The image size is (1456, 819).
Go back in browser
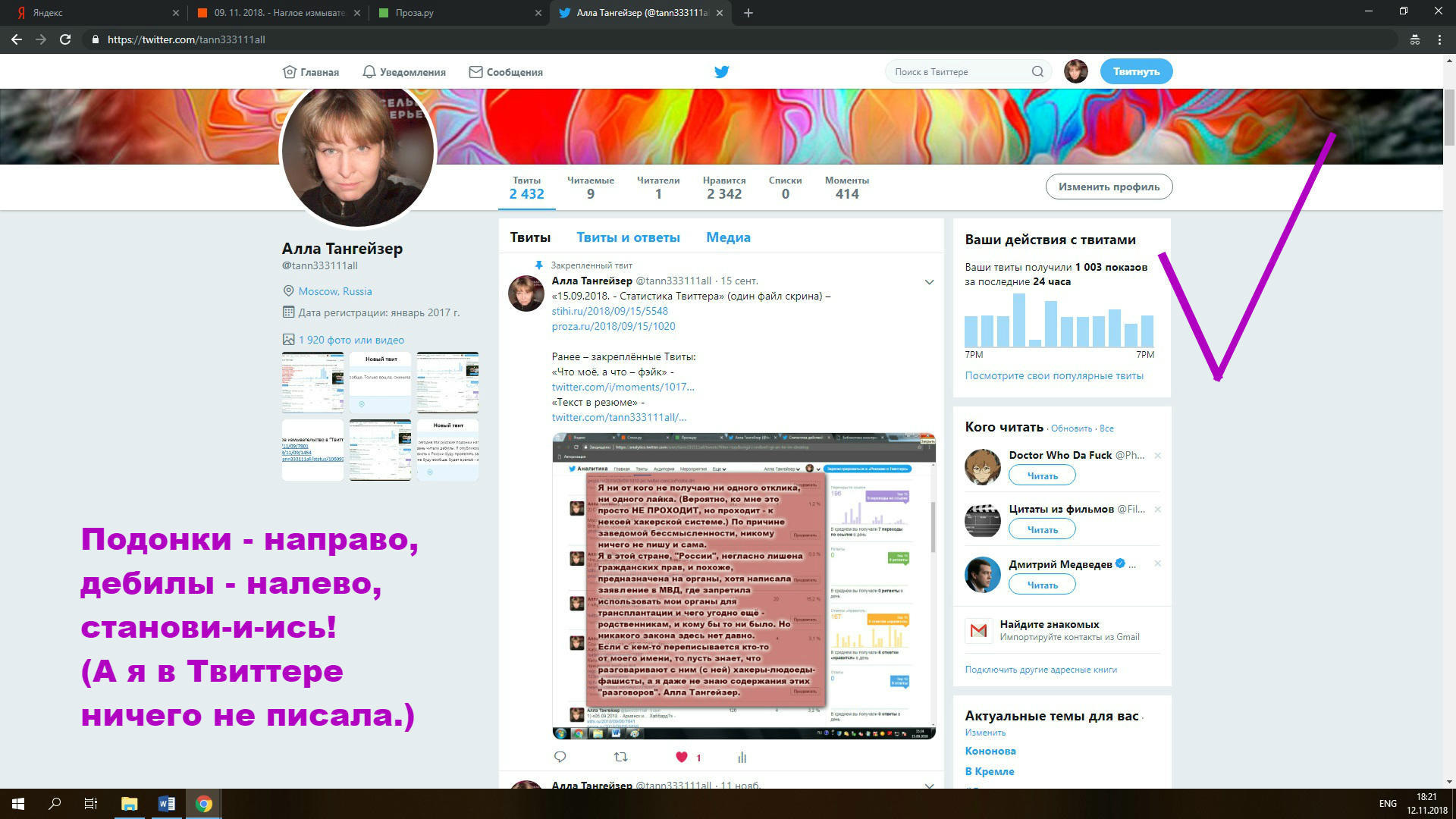click(17, 39)
